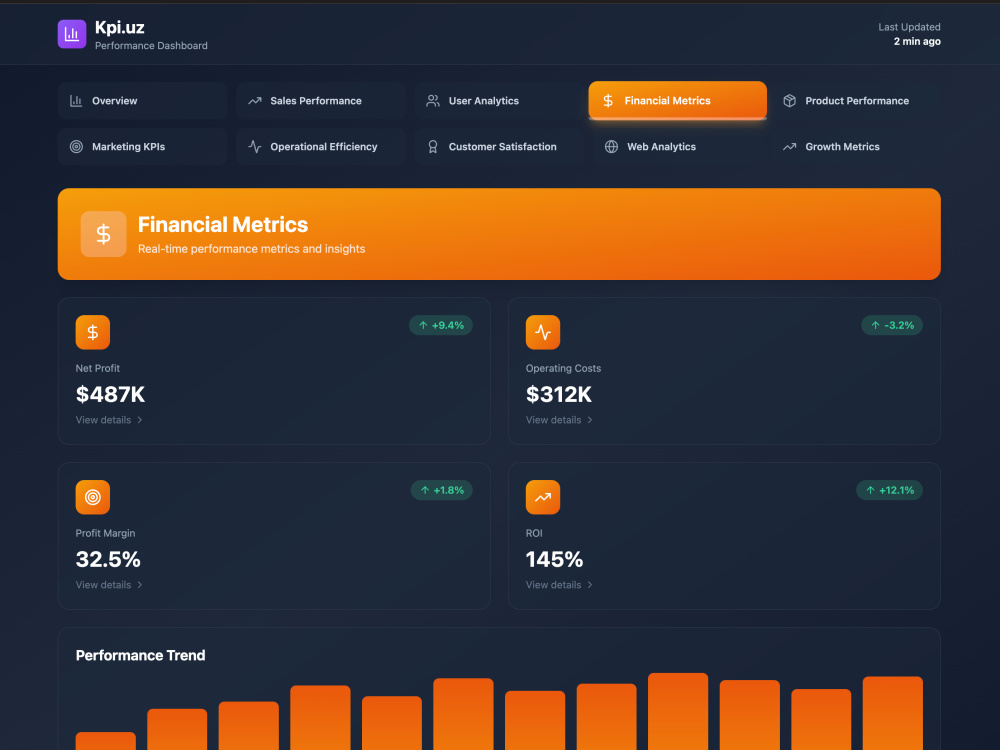Image resolution: width=1000 pixels, height=750 pixels.
Task: View details for ROI
Action: (x=559, y=585)
